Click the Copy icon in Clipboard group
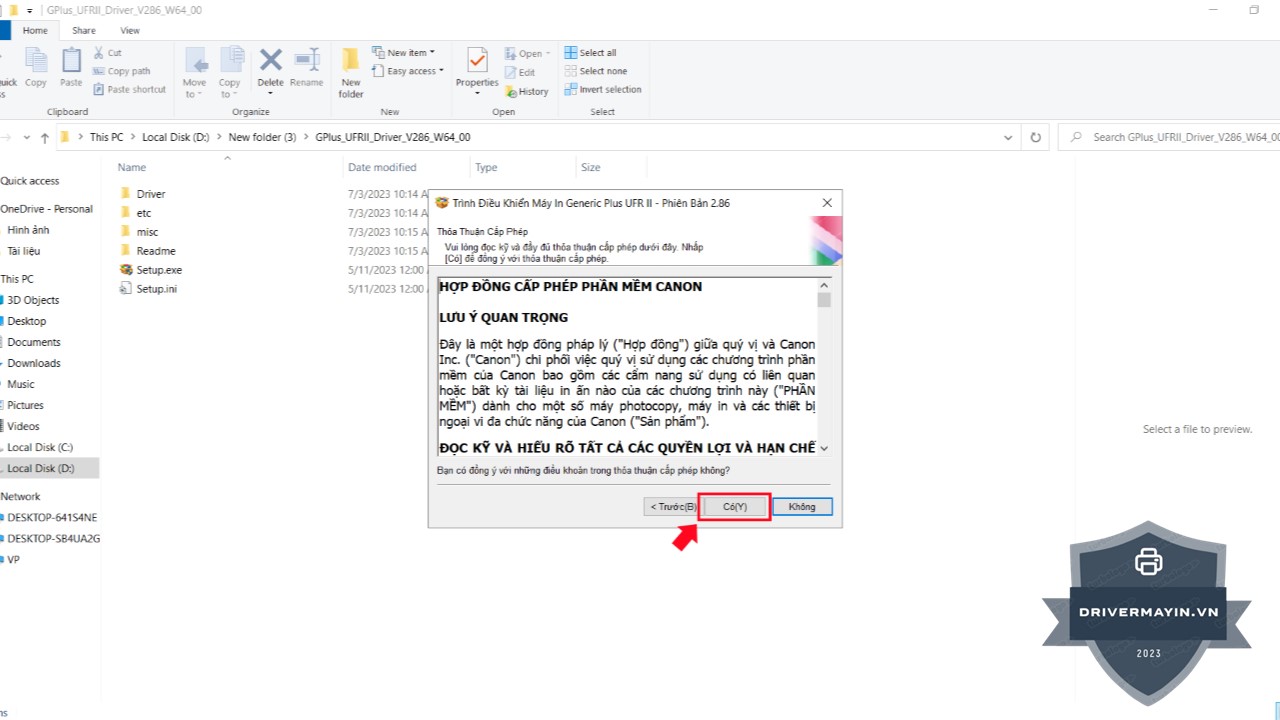The image size is (1280, 720). pos(36,68)
